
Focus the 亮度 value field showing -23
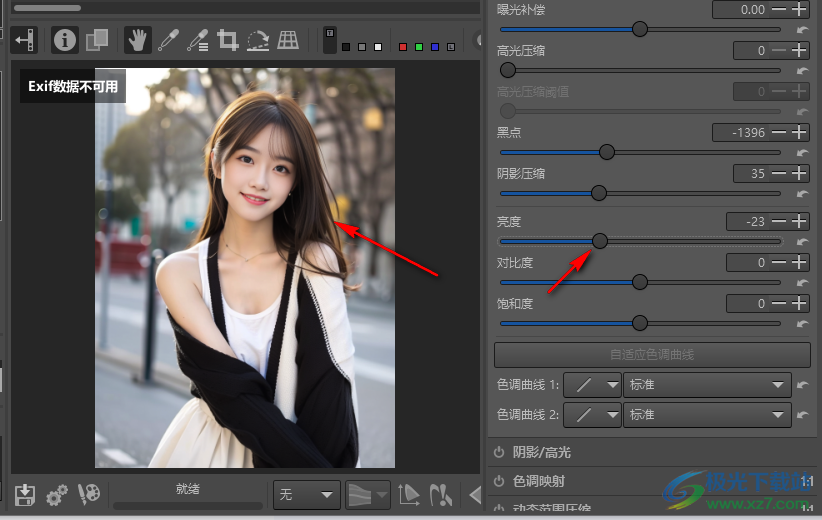[748, 221]
